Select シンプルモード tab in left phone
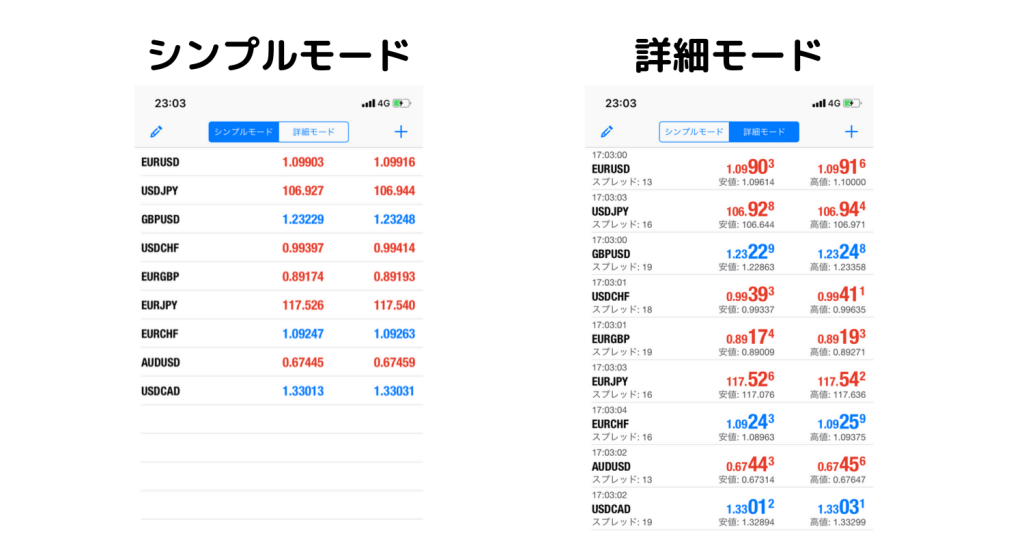1024x546 pixels. tap(243, 132)
